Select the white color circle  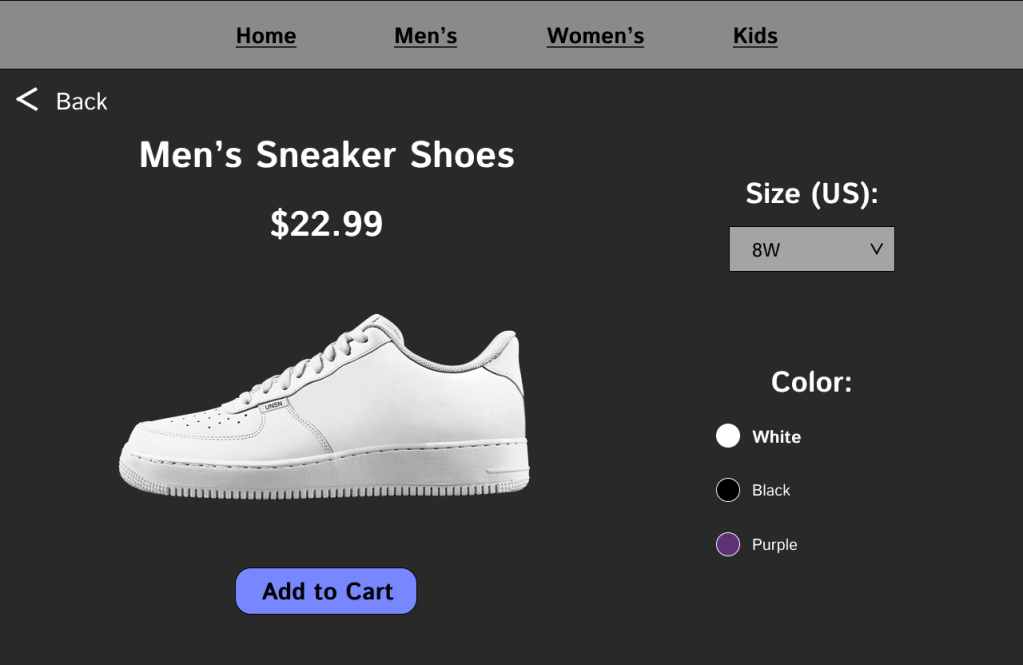point(728,436)
